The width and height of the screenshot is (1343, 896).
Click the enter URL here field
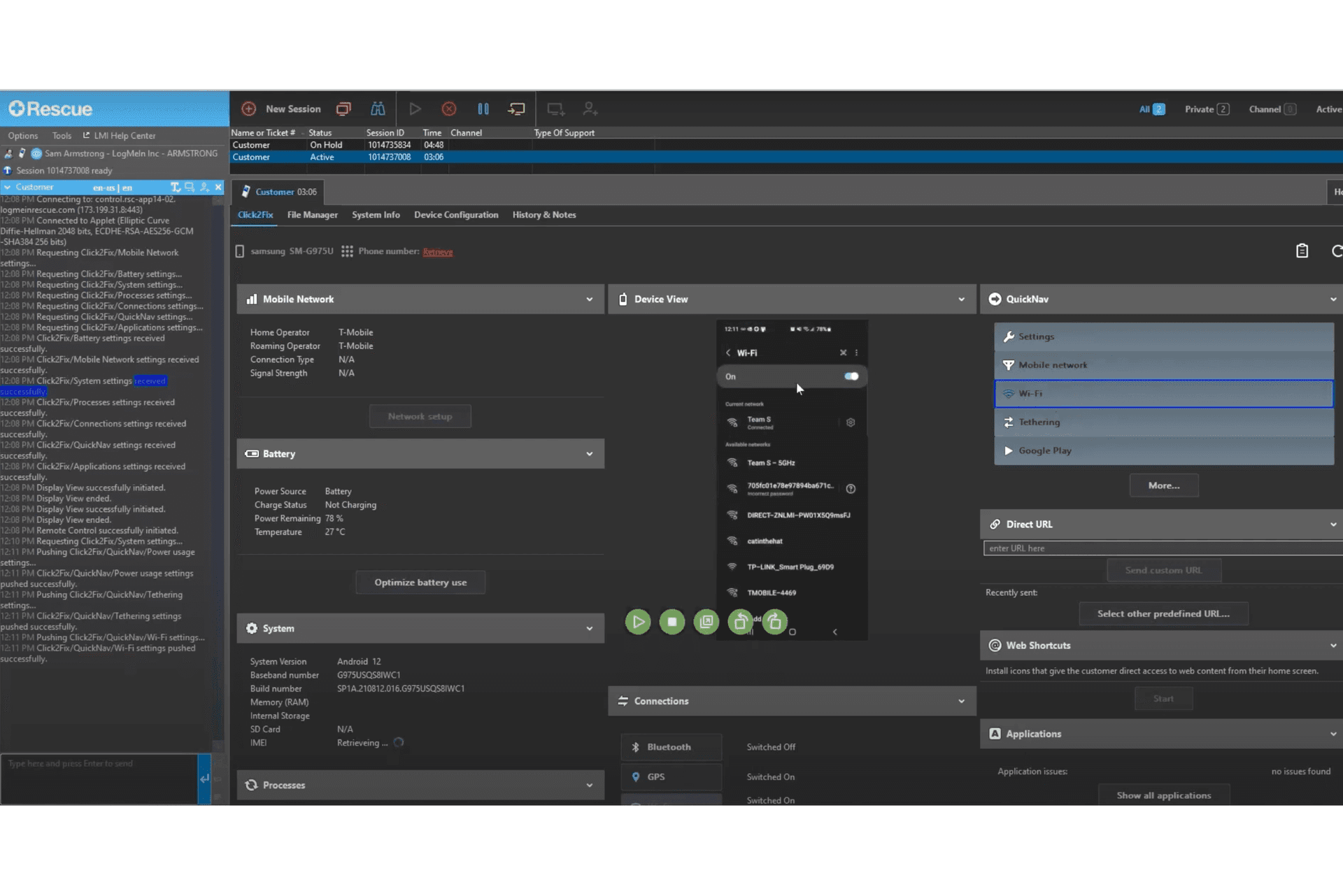[x=1163, y=548]
